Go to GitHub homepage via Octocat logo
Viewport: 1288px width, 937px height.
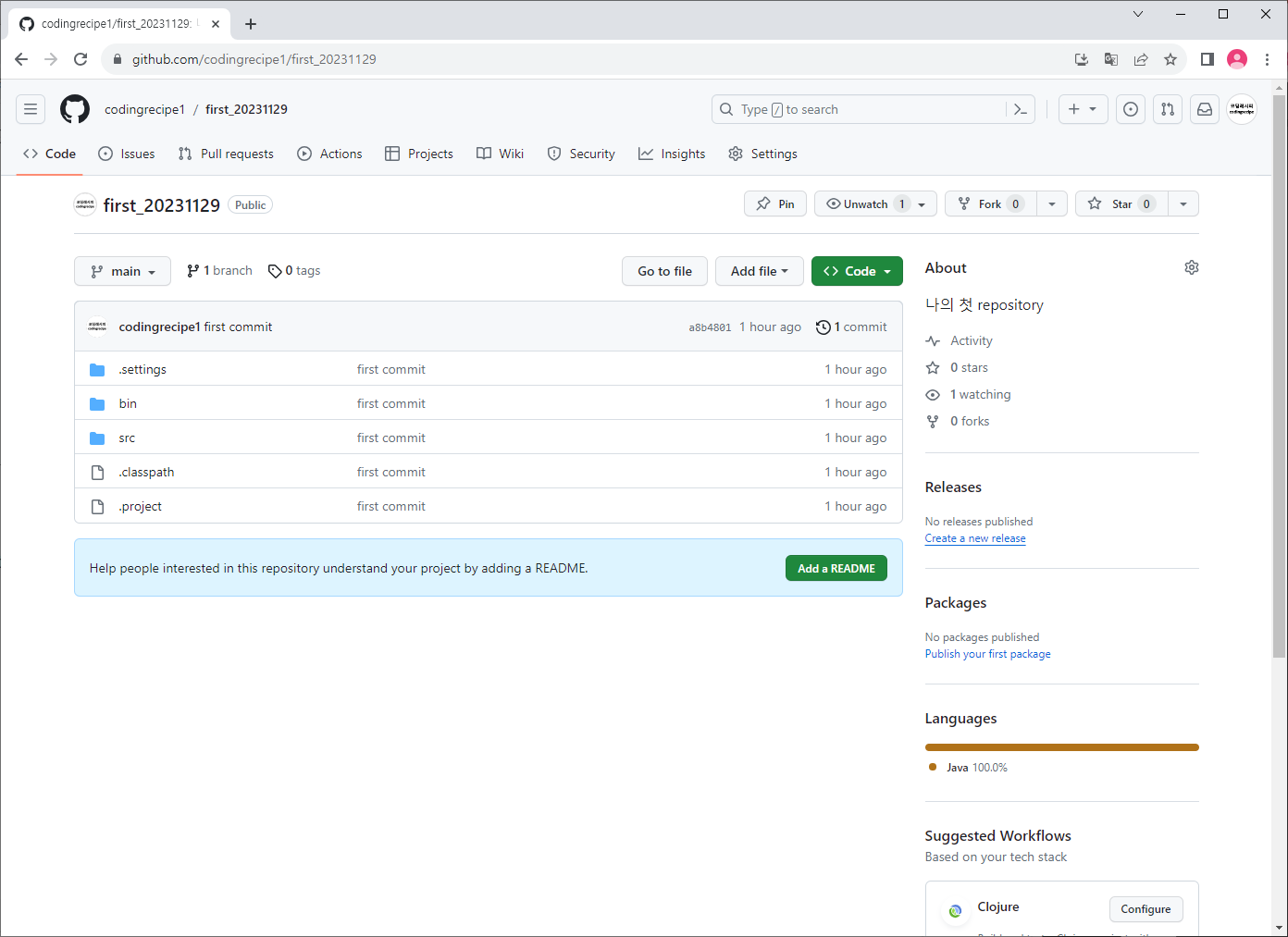pyautogui.click(x=75, y=109)
